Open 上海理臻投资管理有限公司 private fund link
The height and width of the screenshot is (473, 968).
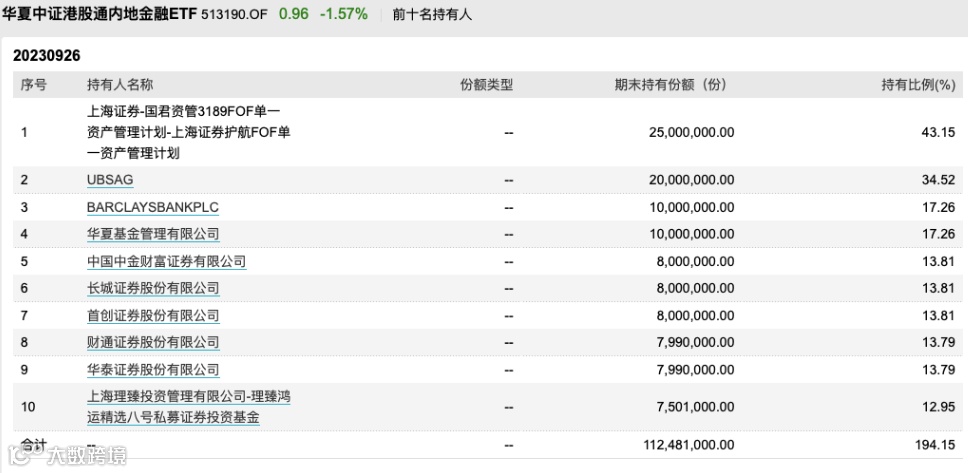(188, 407)
